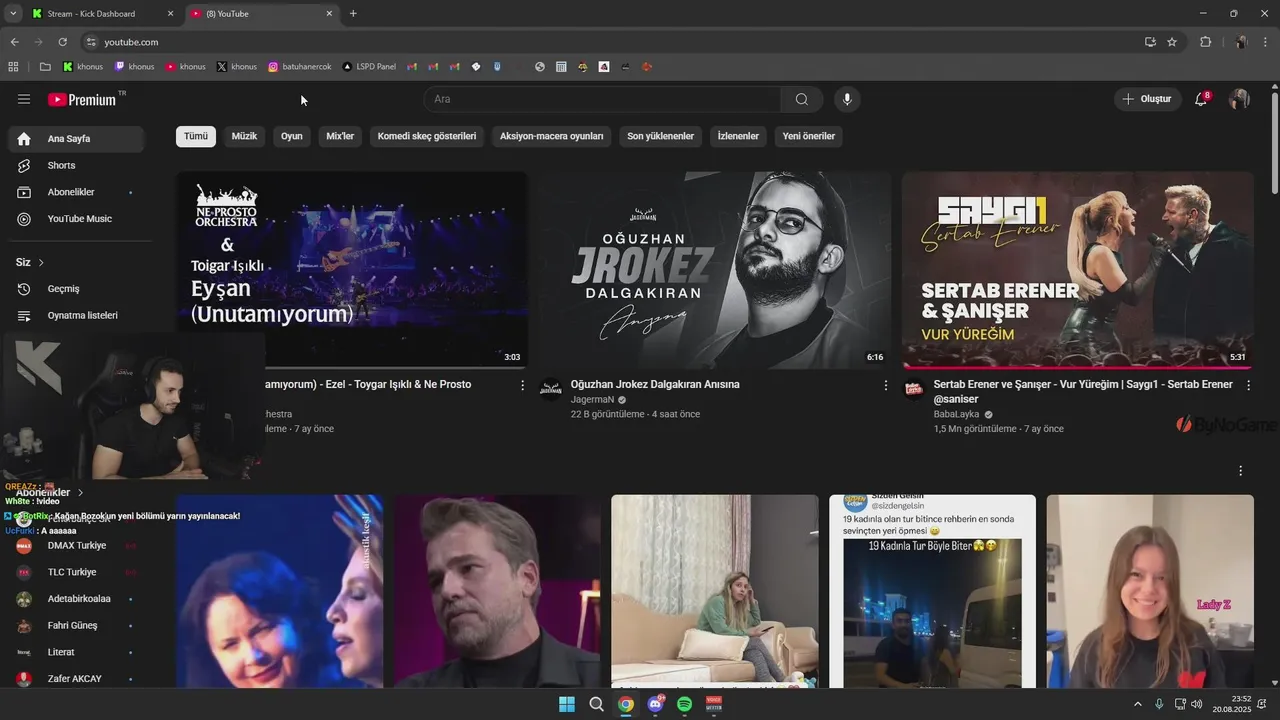This screenshot has width=1280, height=720.
Task: Open Chrome apps grid shortcut
Action: pyautogui.click(x=13, y=67)
